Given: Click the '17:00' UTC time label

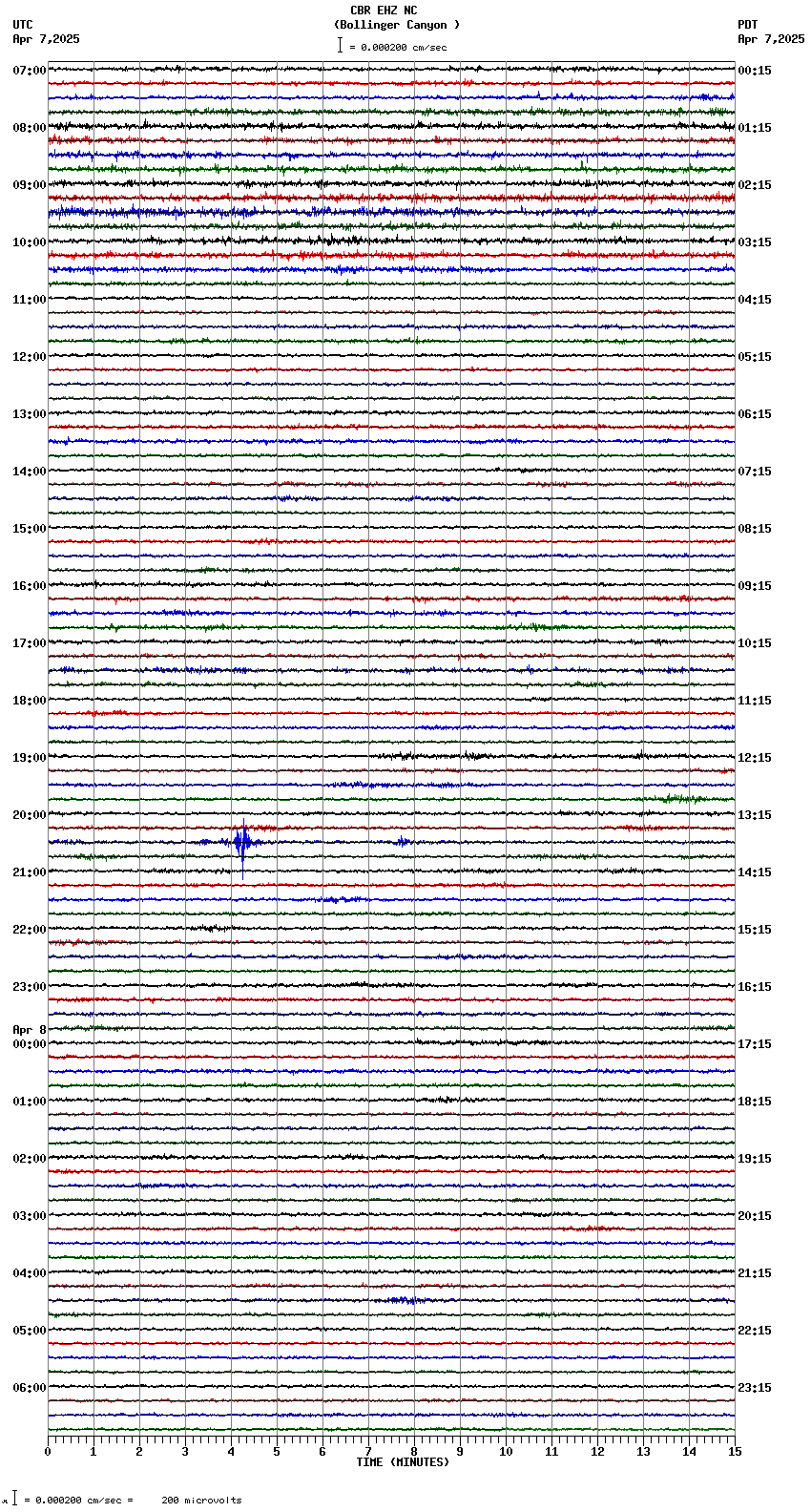Looking at the screenshot, I should click(x=30, y=643).
